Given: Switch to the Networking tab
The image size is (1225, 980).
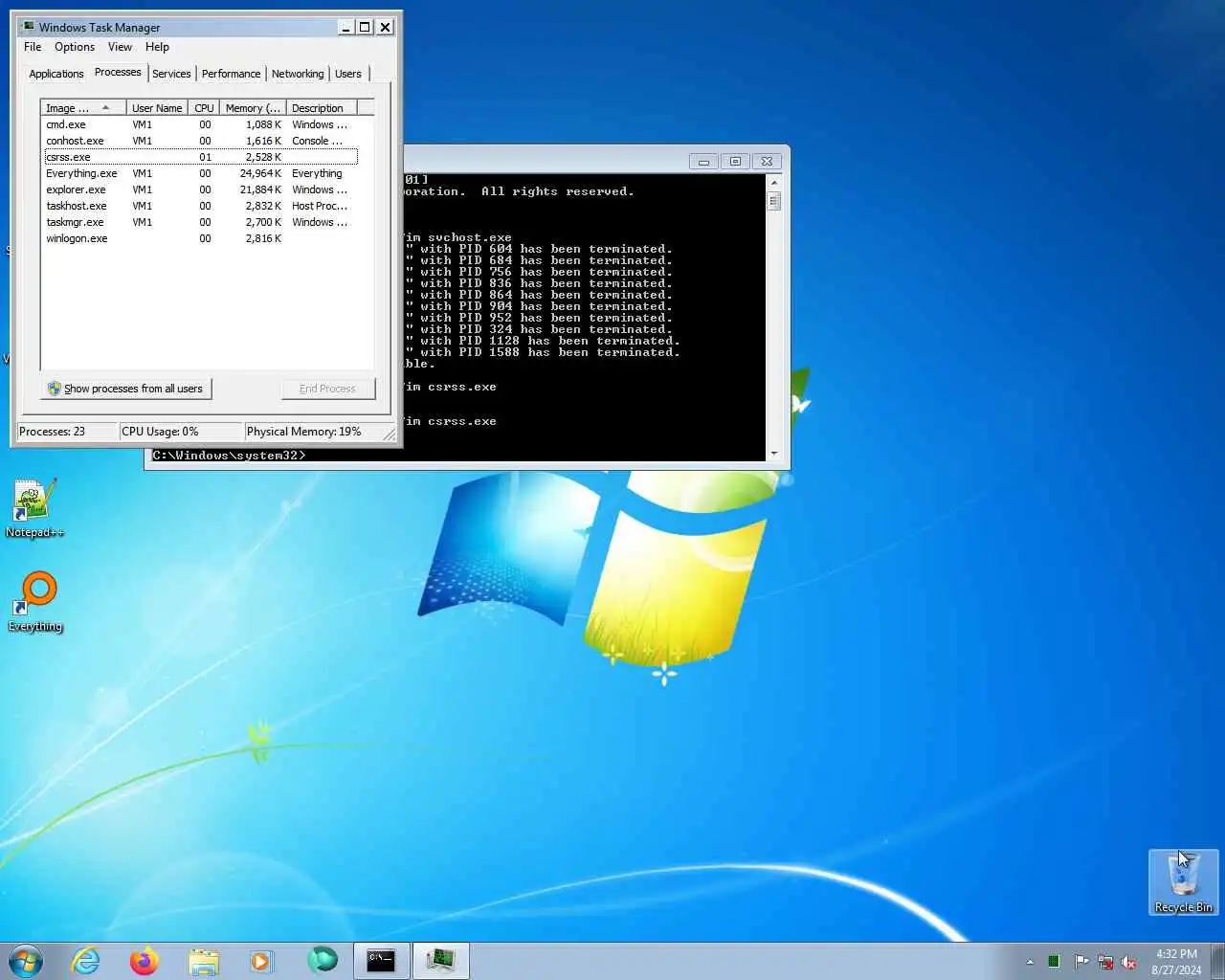Looking at the screenshot, I should coord(298,74).
